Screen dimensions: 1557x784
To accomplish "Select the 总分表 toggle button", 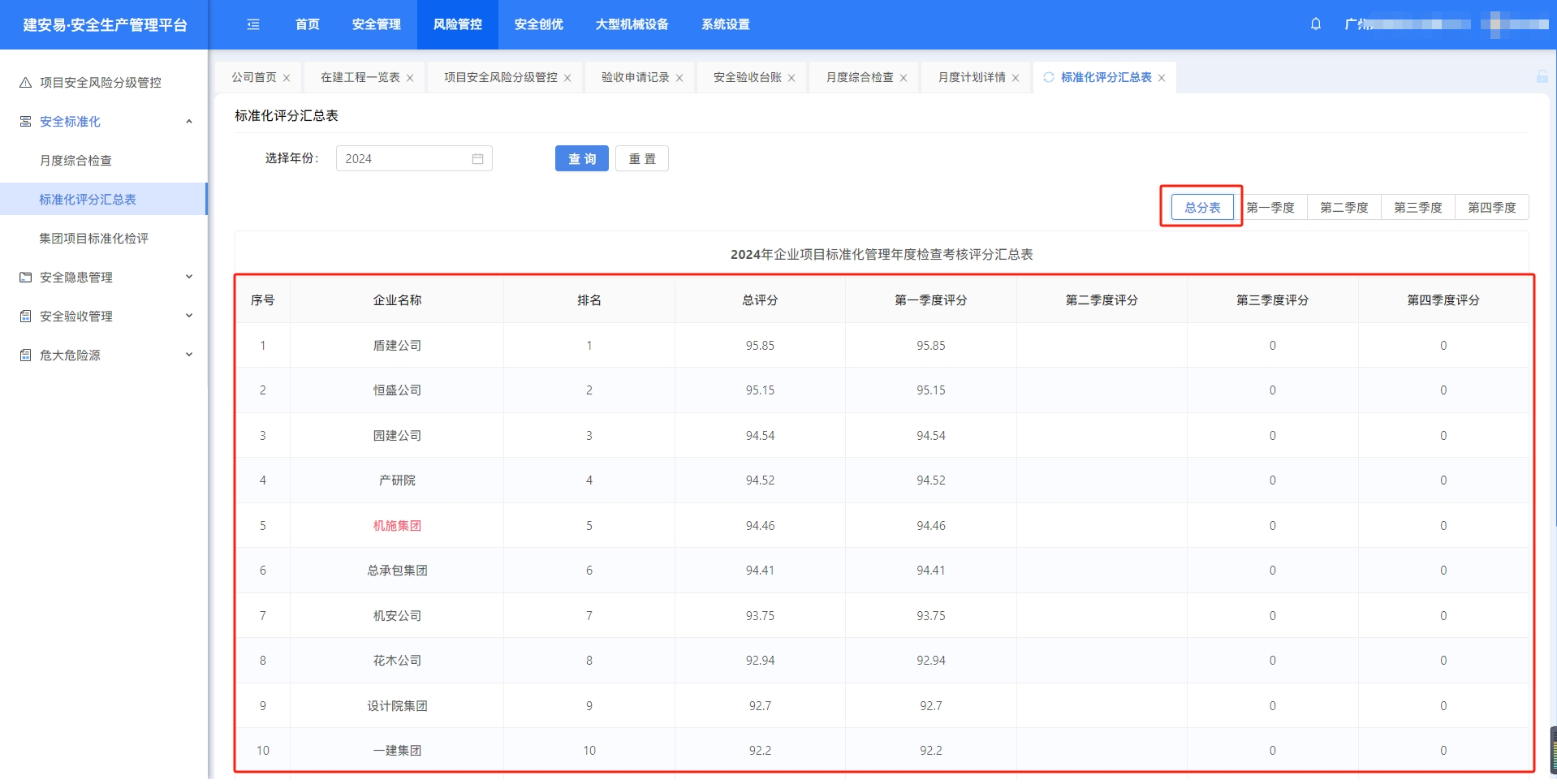I will [x=1202, y=208].
